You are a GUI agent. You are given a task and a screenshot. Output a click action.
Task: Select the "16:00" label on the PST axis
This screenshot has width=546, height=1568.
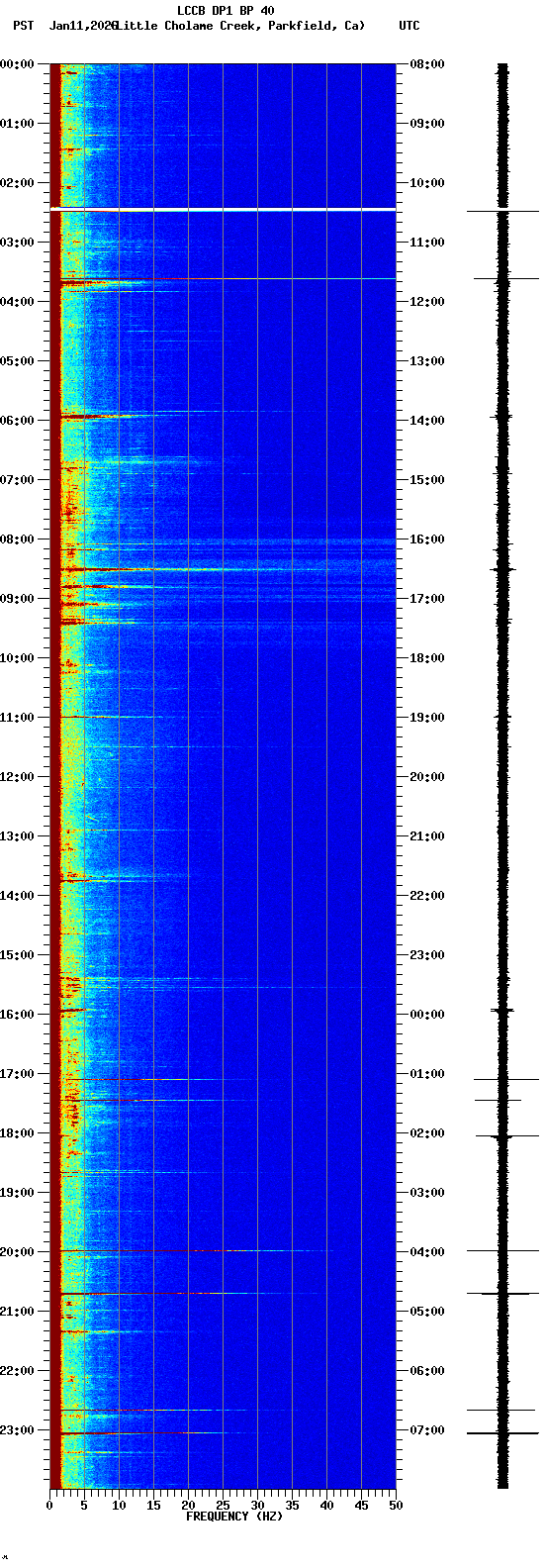(x=17, y=1015)
